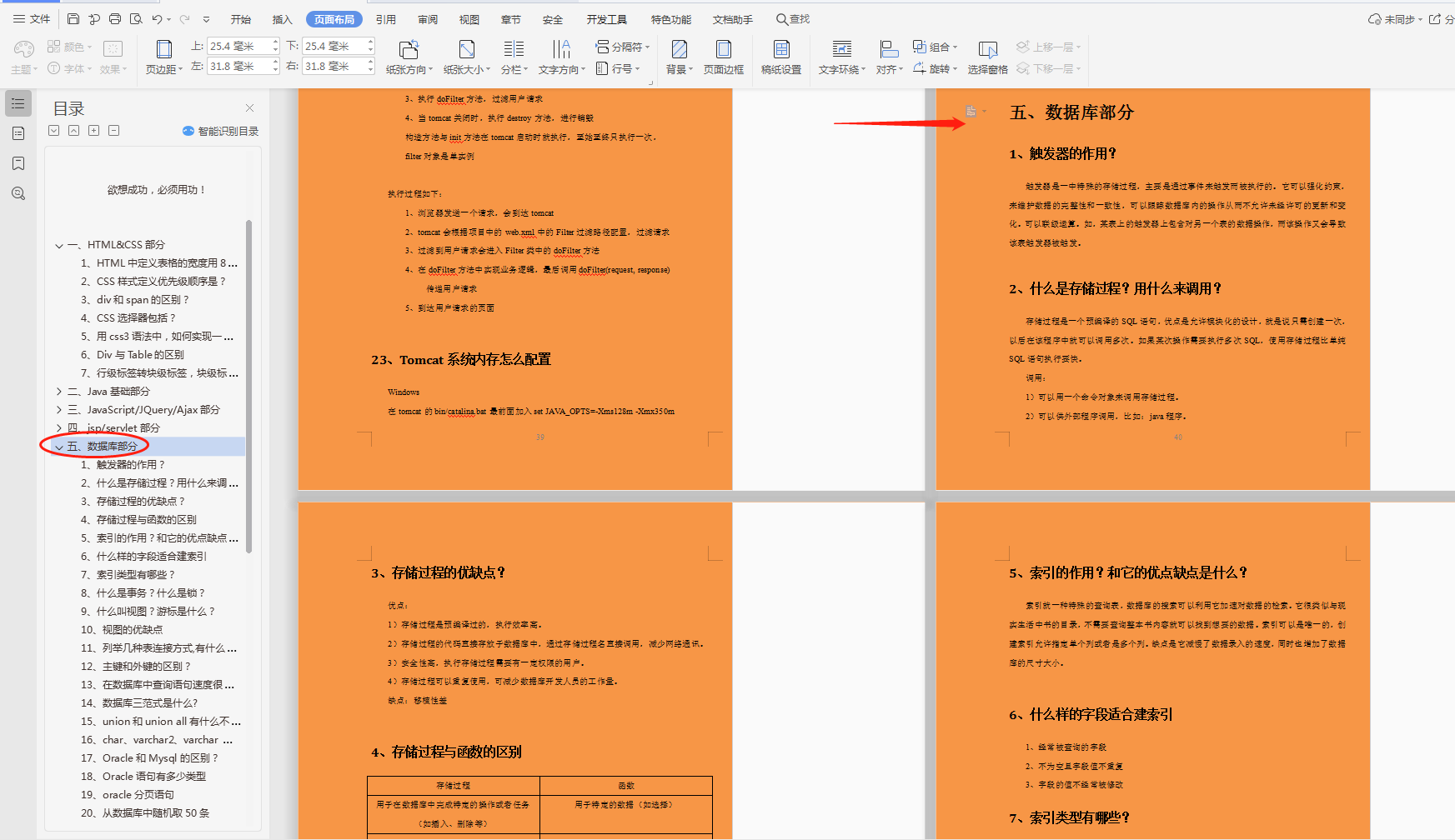Open the bookmark sidebar icon
The width and height of the screenshot is (1455, 840).
pyautogui.click(x=18, y=163)
